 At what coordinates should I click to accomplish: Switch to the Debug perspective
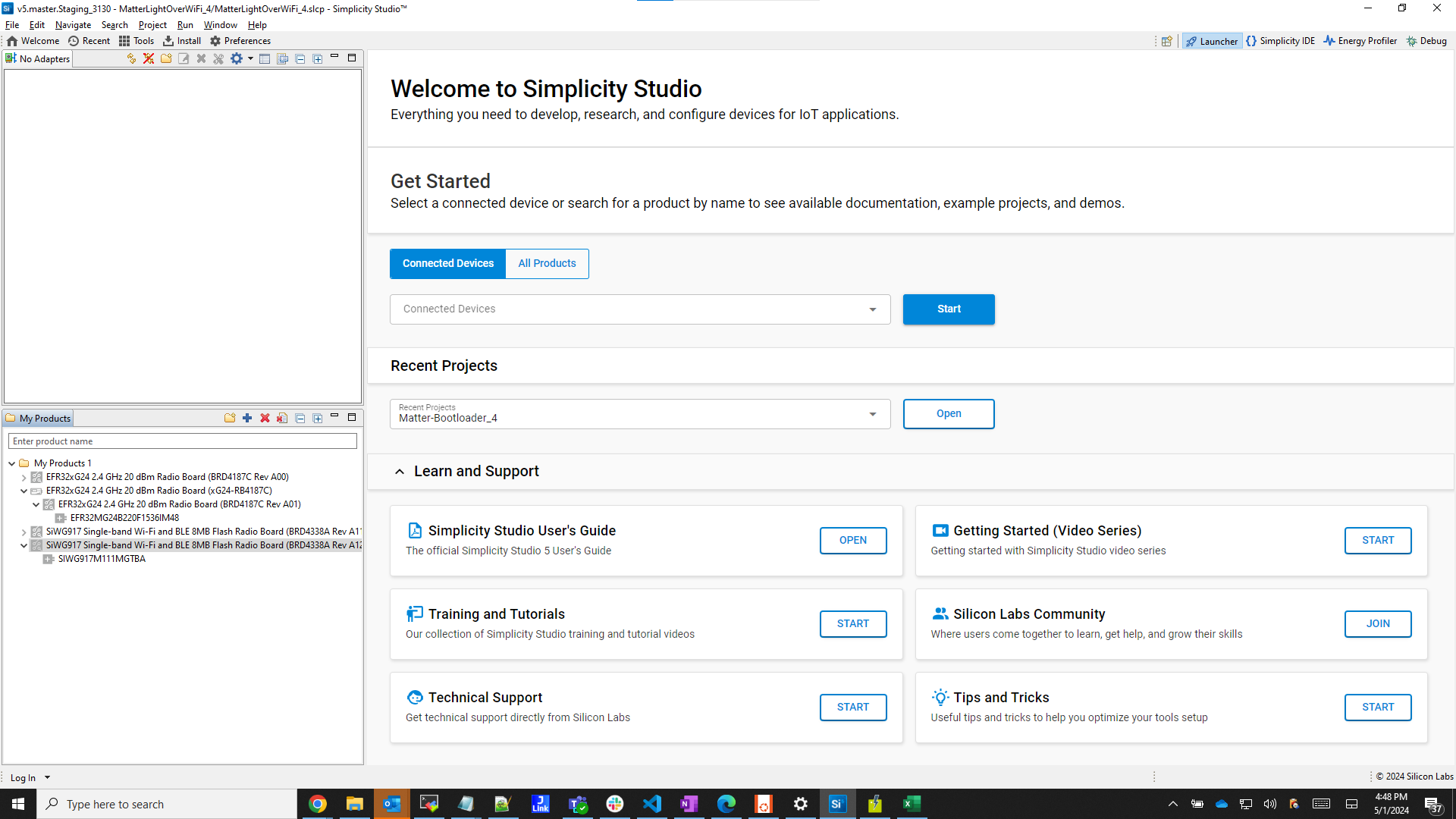1426,41
